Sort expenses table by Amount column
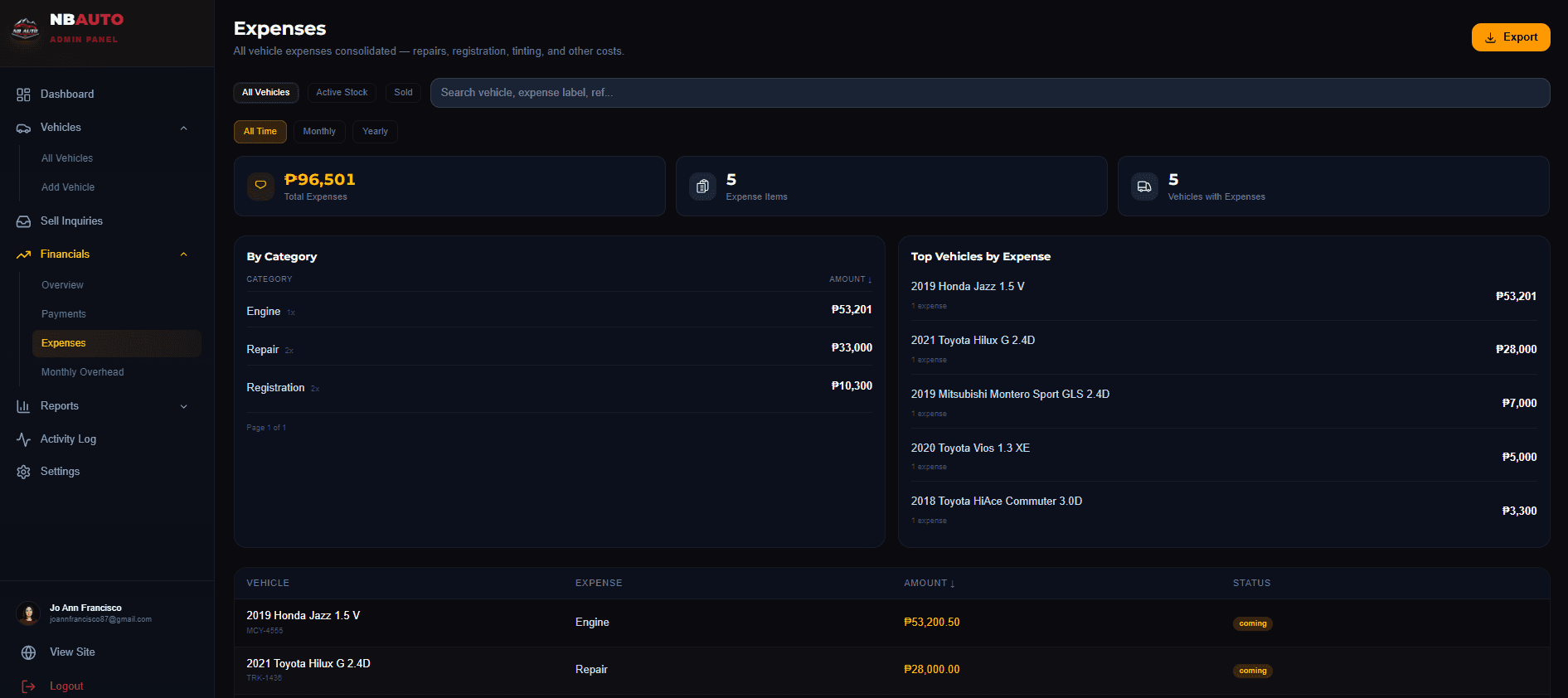This screenshot has height=698, width=1568. tap(930, 584)
